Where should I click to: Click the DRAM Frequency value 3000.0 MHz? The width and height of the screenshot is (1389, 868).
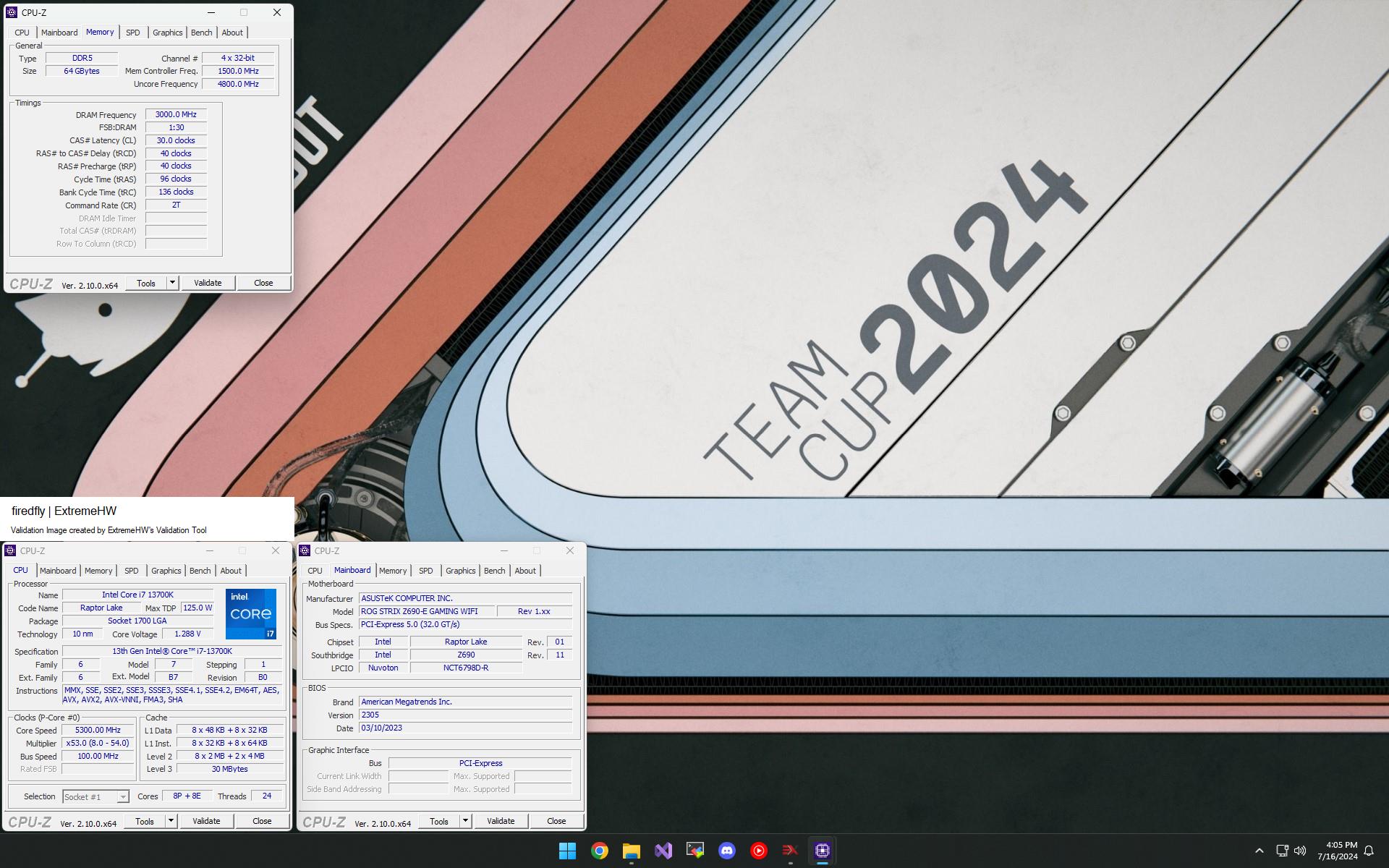click(x=176, y=114)
